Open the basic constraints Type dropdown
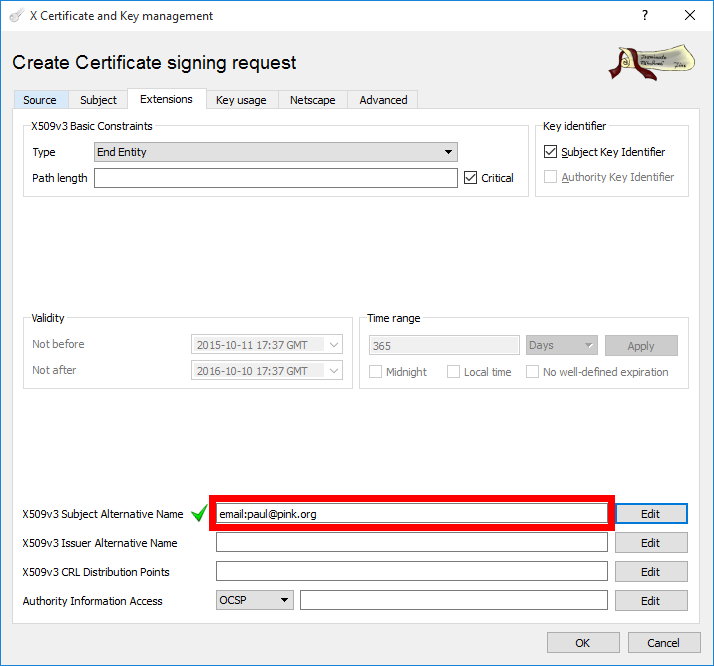714x666 pixels. (275, 152)
